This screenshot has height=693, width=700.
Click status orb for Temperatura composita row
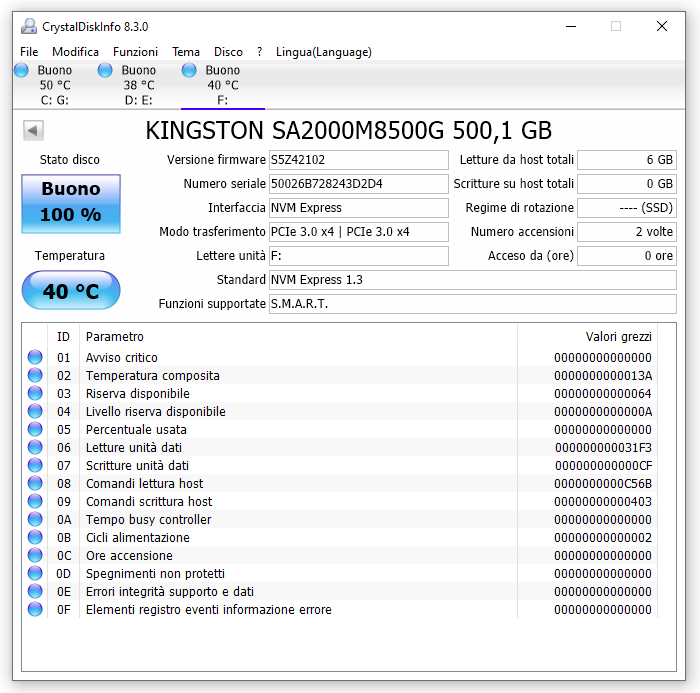(x=35, y=375)
